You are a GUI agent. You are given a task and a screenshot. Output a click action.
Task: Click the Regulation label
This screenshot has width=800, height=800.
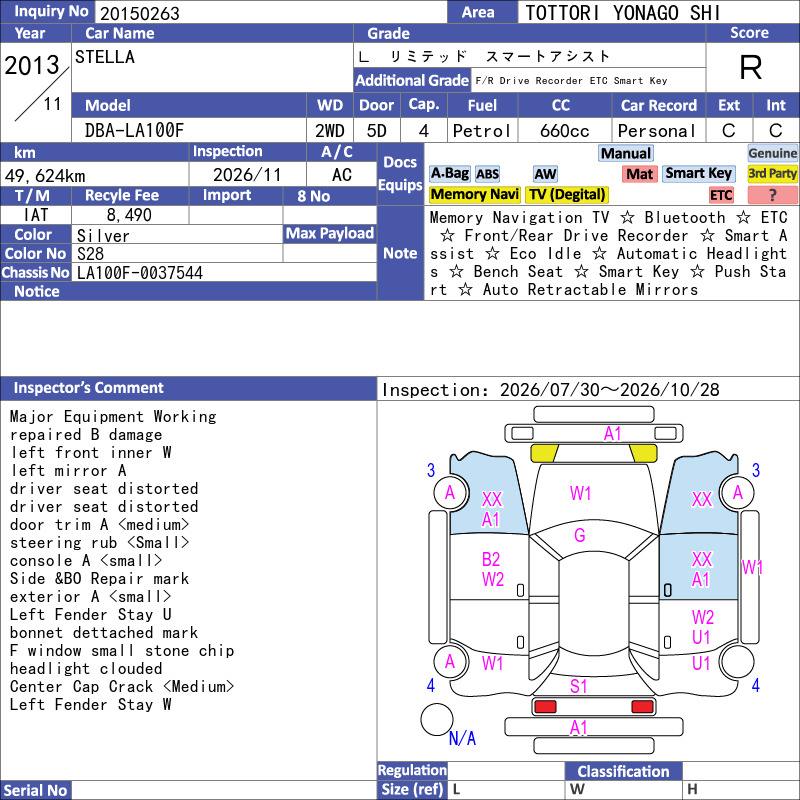pos(412,770)
